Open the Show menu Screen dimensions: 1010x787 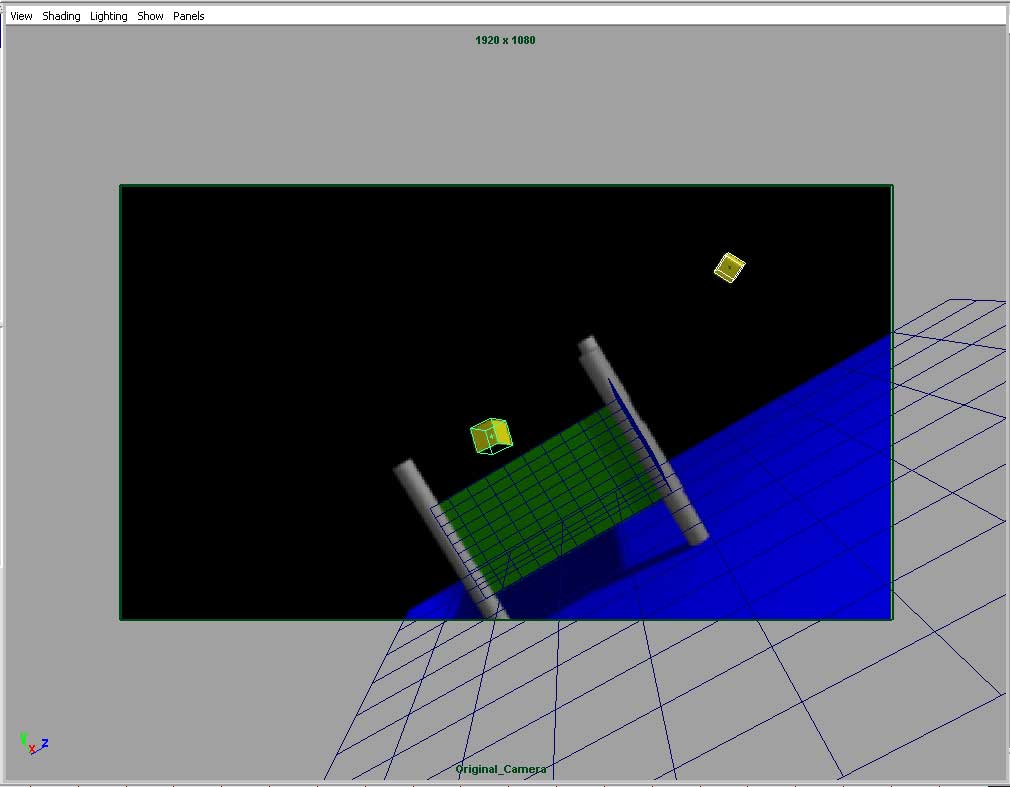pos(150,16)
